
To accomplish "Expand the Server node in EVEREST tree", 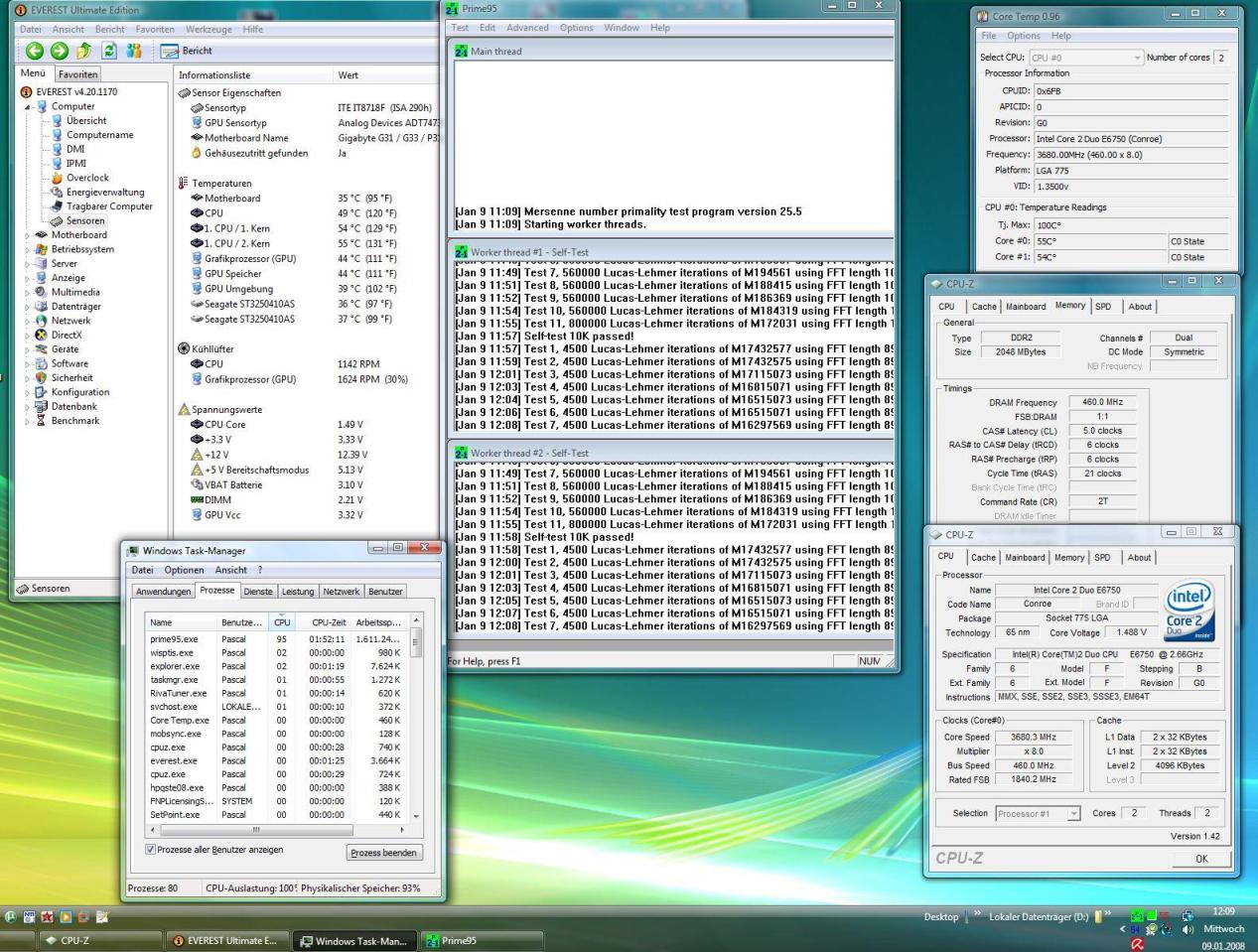I will 28,264.
